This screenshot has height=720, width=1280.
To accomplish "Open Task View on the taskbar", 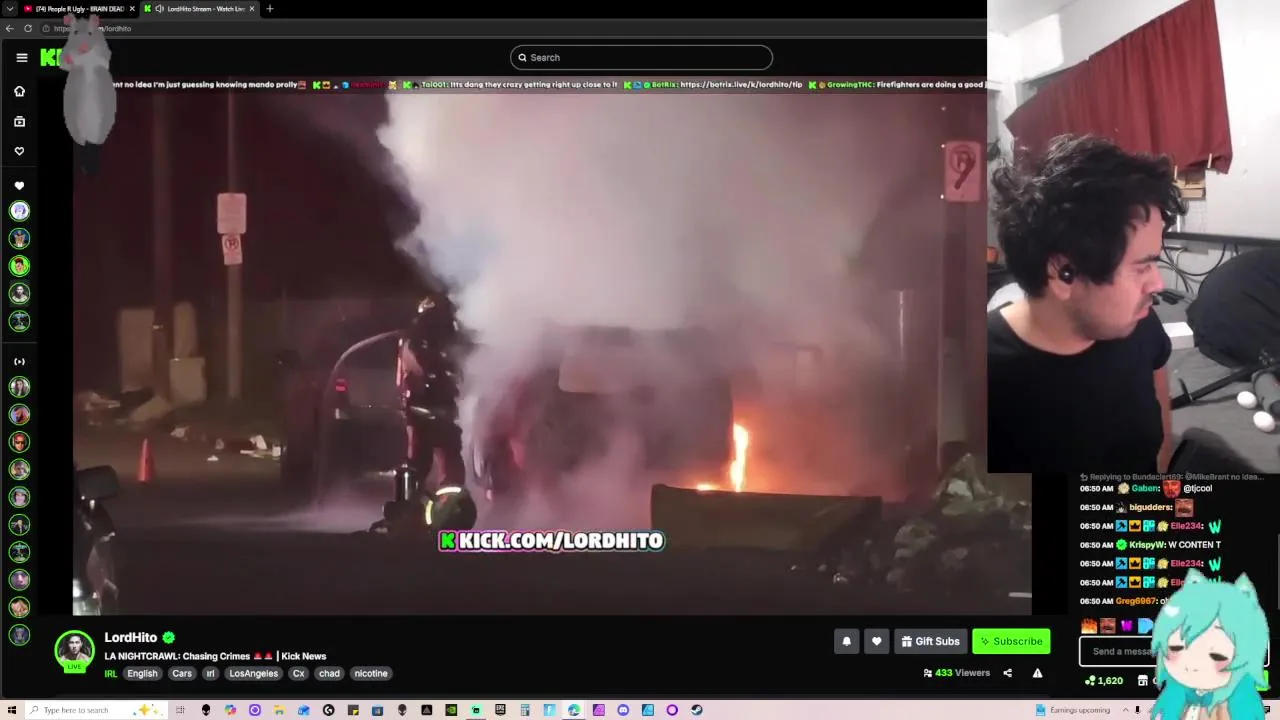I will click(x=181, y=710).
